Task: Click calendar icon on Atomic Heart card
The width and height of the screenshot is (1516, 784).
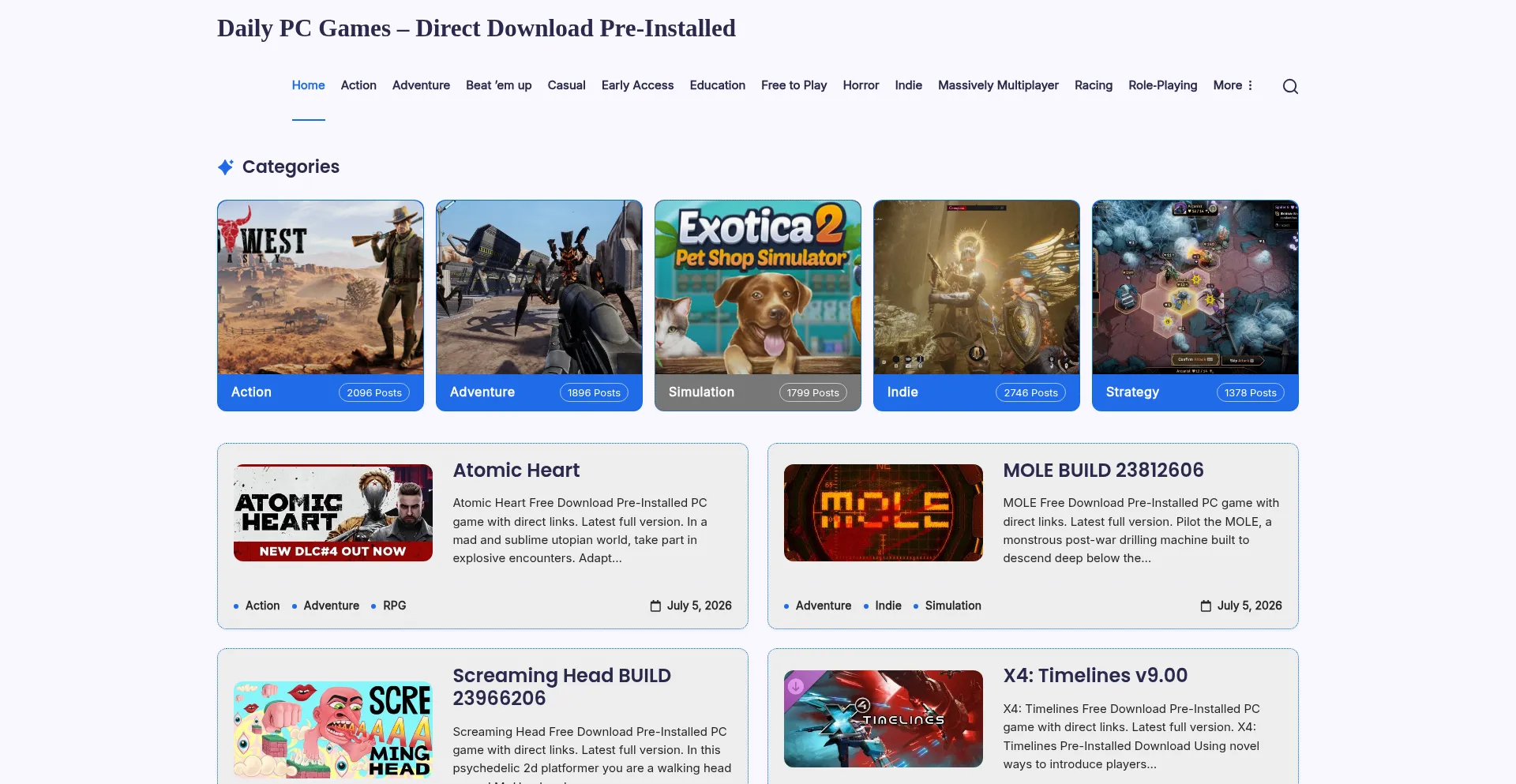Action: 655,606
